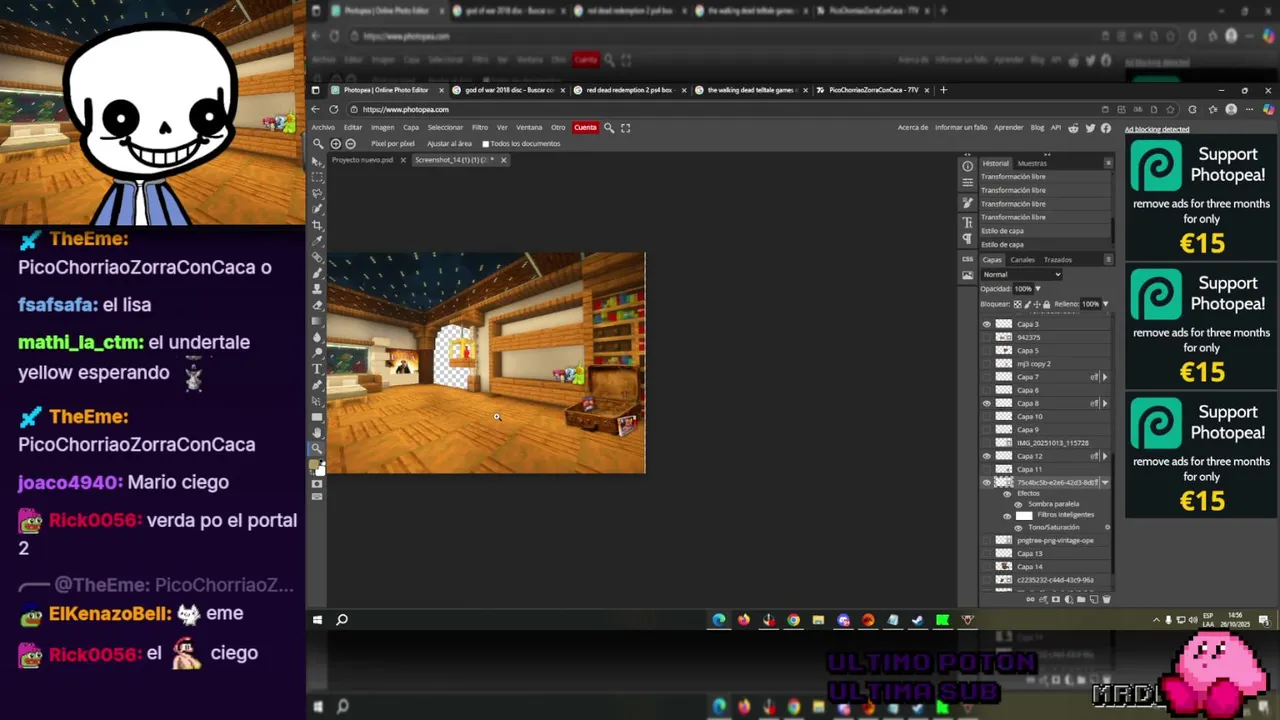1280x720 pixels.
Task: Open Relleno 100% dropdown arrow
Action: 1106,304
